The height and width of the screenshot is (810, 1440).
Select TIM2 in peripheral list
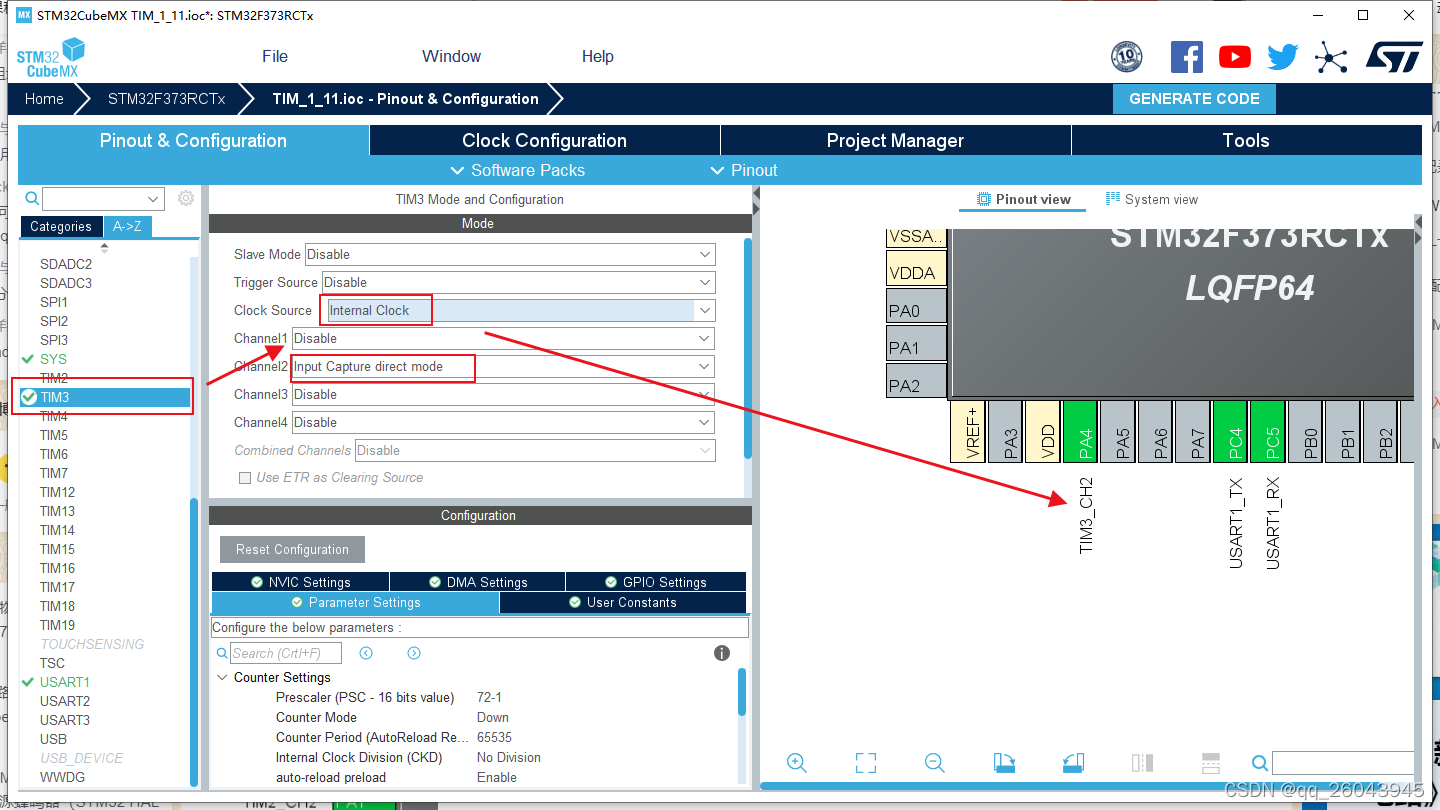(x=54, y=378)
